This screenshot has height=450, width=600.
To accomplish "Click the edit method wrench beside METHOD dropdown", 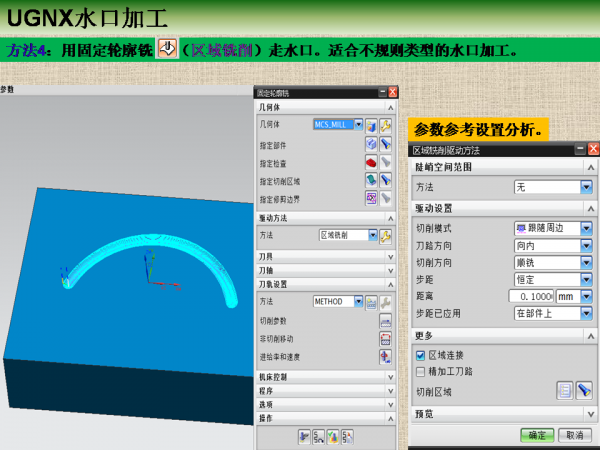I will (385, 303).
